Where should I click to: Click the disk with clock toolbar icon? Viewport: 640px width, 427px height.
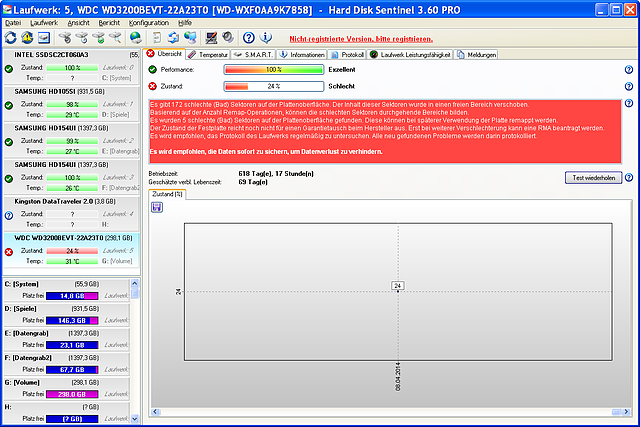coord(82,38)
